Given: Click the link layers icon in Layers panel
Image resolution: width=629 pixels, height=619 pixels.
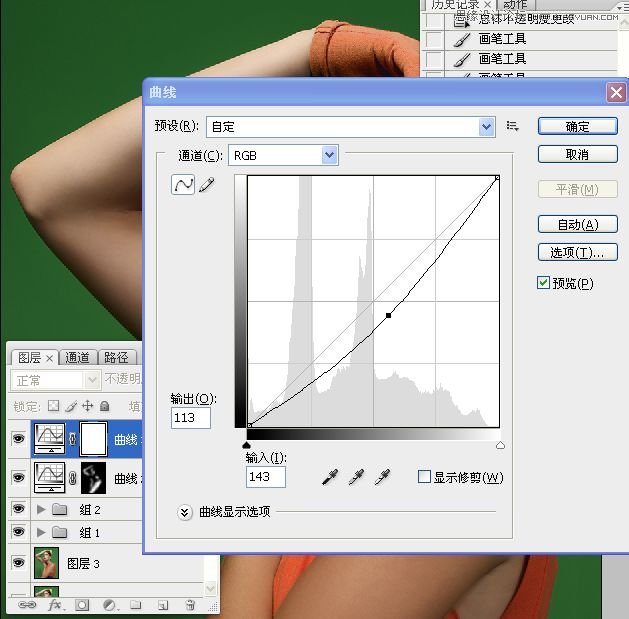Looking at the screenshot, I should pos(27,605).
